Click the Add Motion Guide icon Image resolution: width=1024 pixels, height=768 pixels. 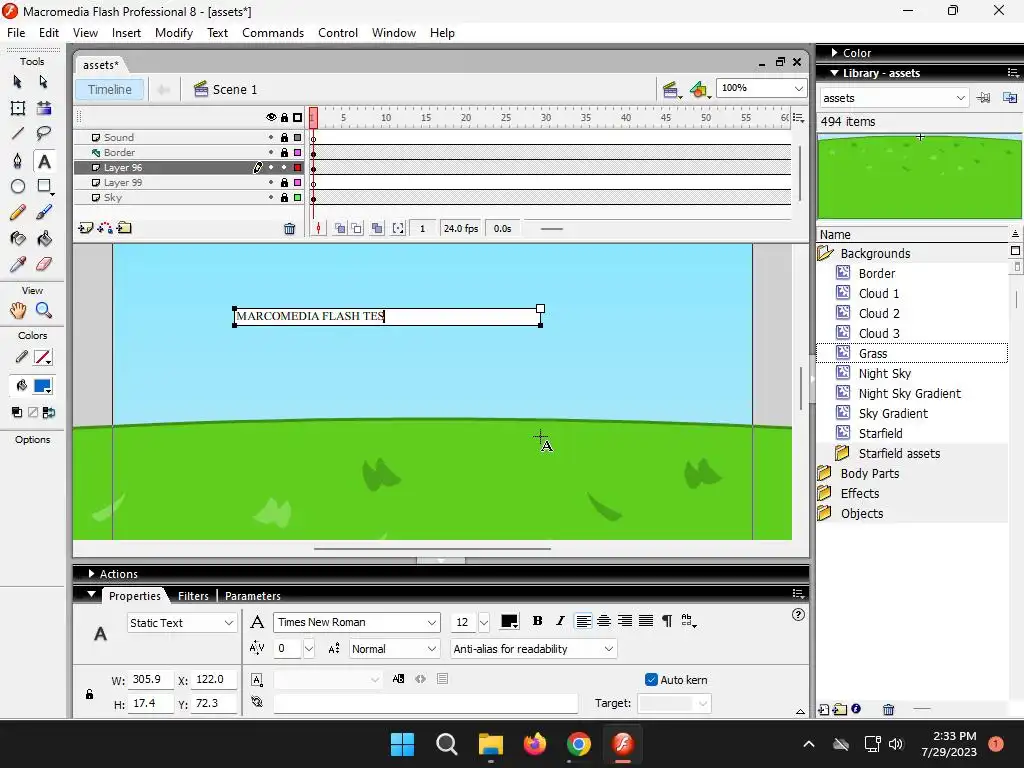tap(104, 228)
